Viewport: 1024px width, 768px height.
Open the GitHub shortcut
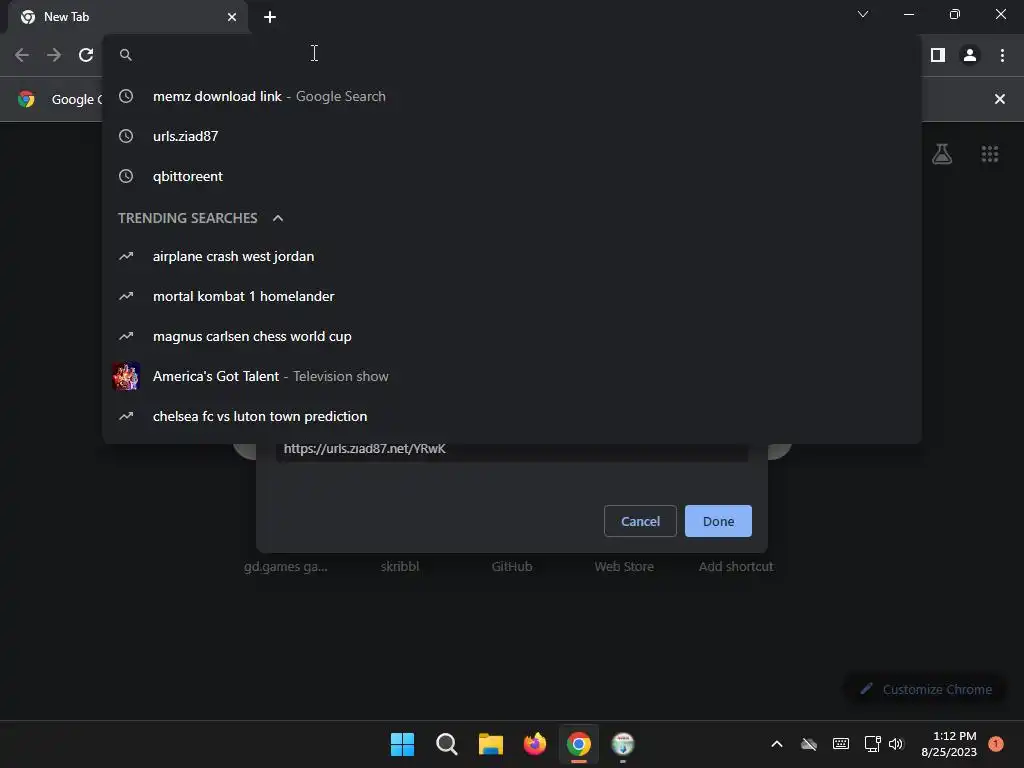click(512, 566)
